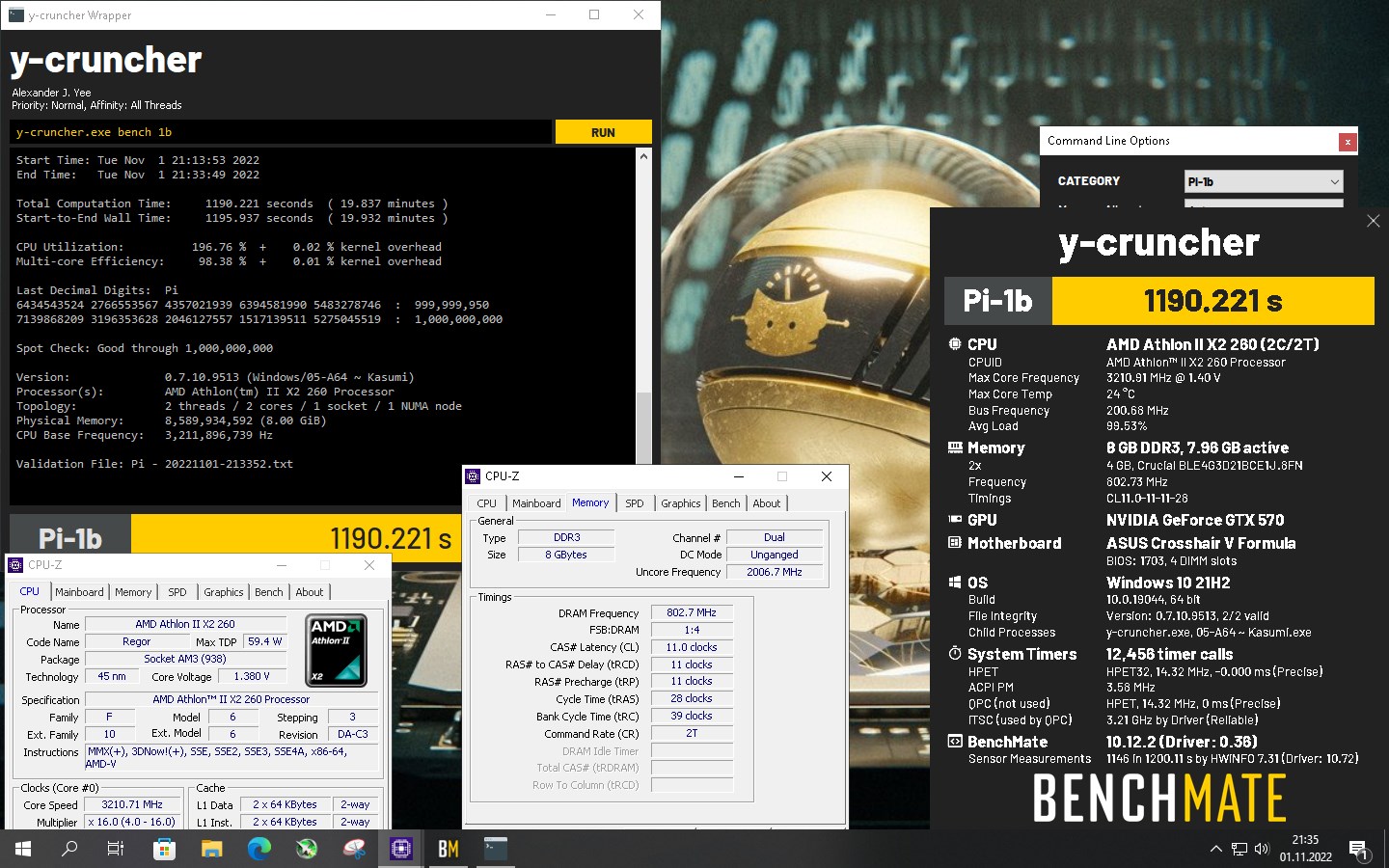Close the BenchMate y-cruncher result panel
1389x868 pixels.
point(1373,221)
